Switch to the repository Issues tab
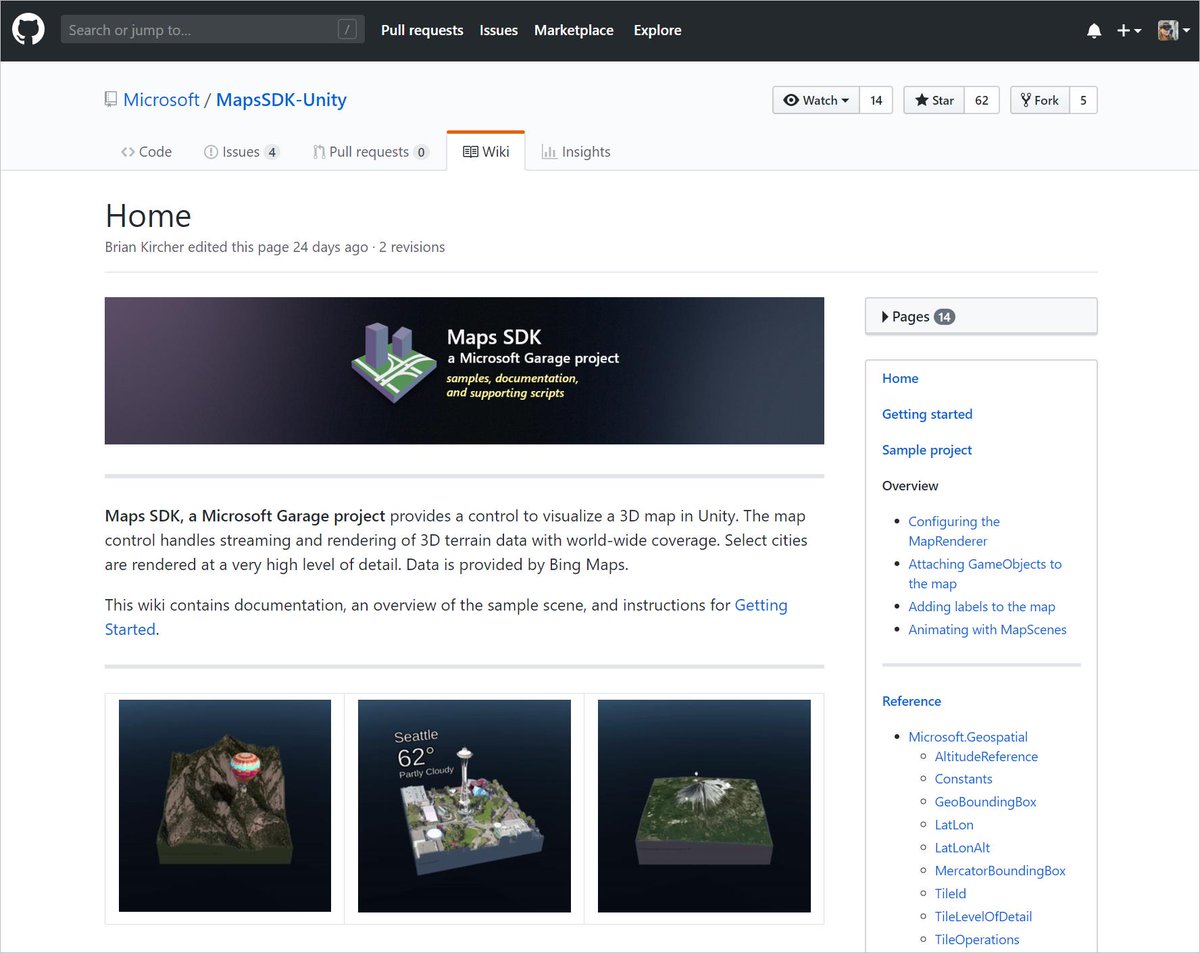Screen dimensions: 1200x953 coord(241,152)
